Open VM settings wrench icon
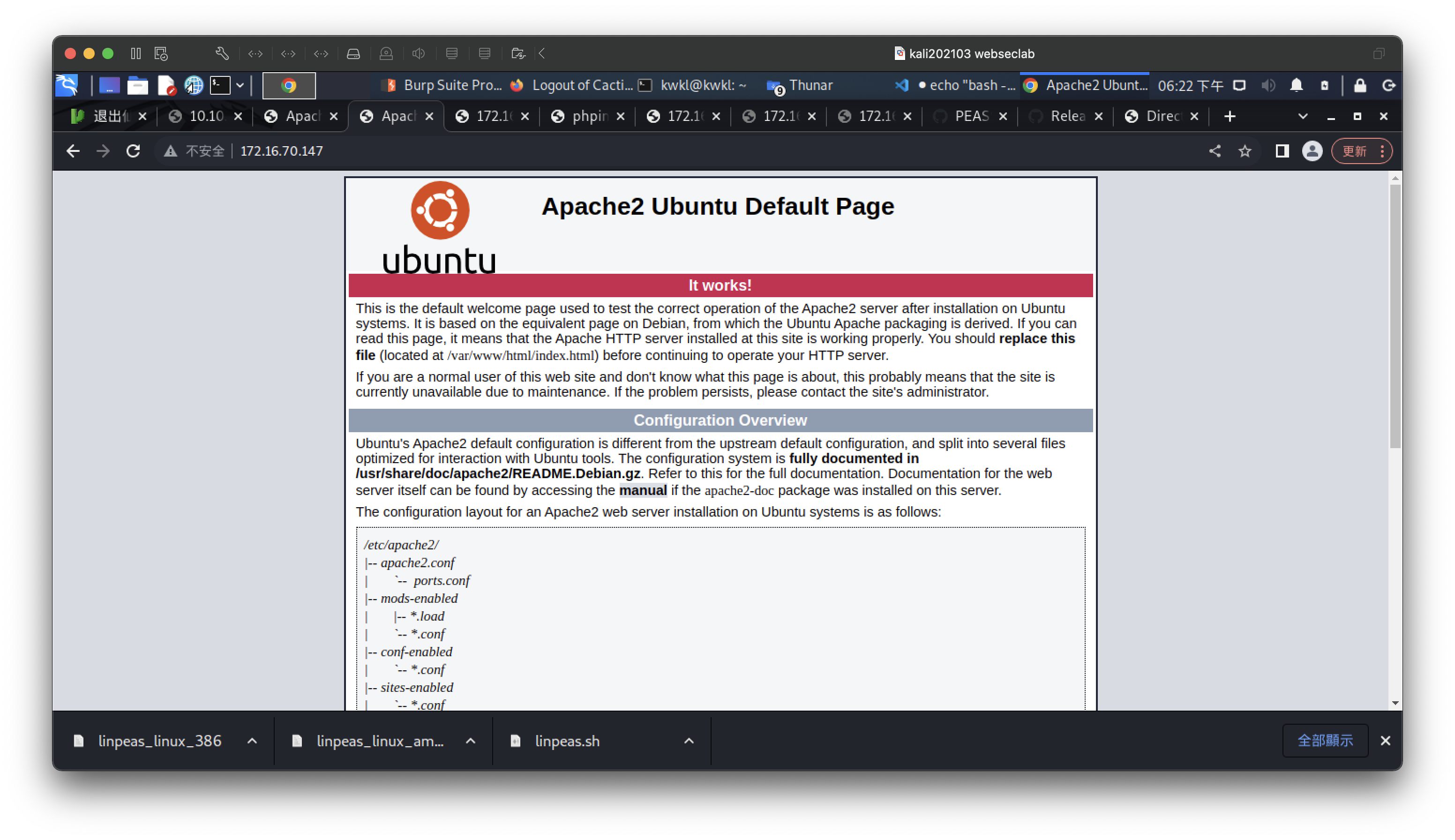The width and height of the screenshot is (1455, 840). pos(222,53)
